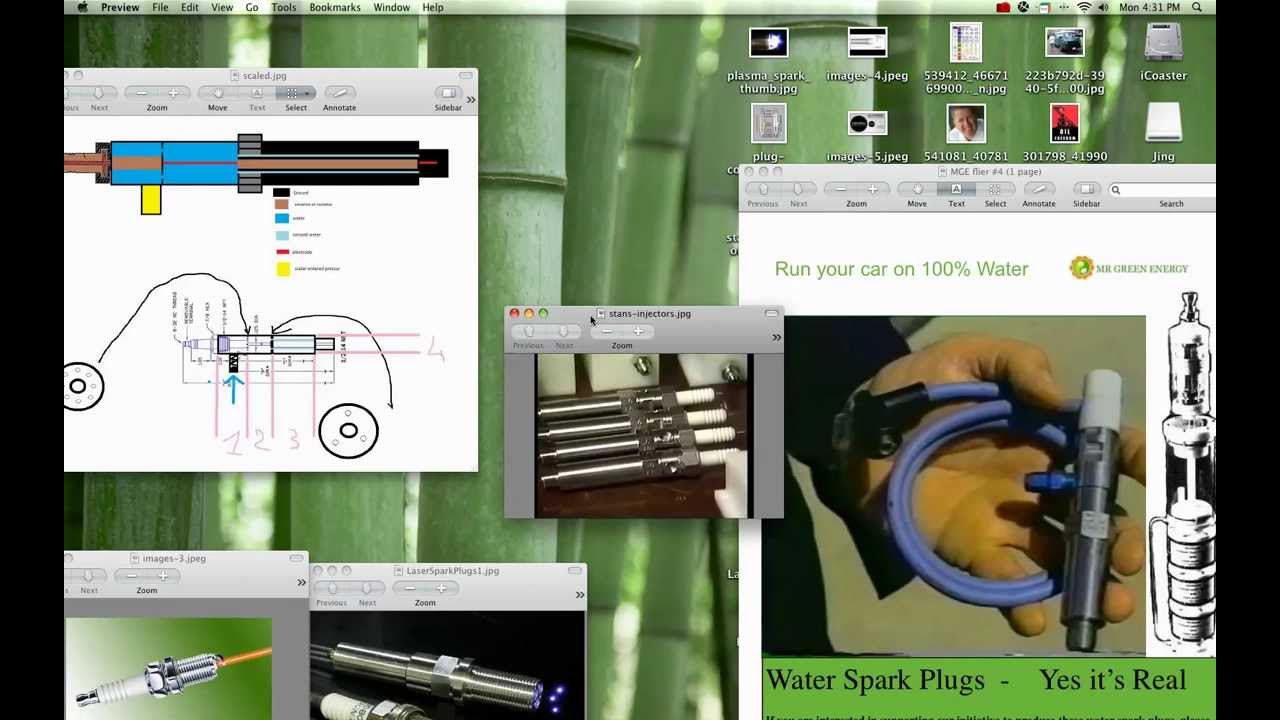Choose the Select tool in scaled.jpg toolbar
The width and height of the screenshot is (1280, 720).
(x=290, y=93)
